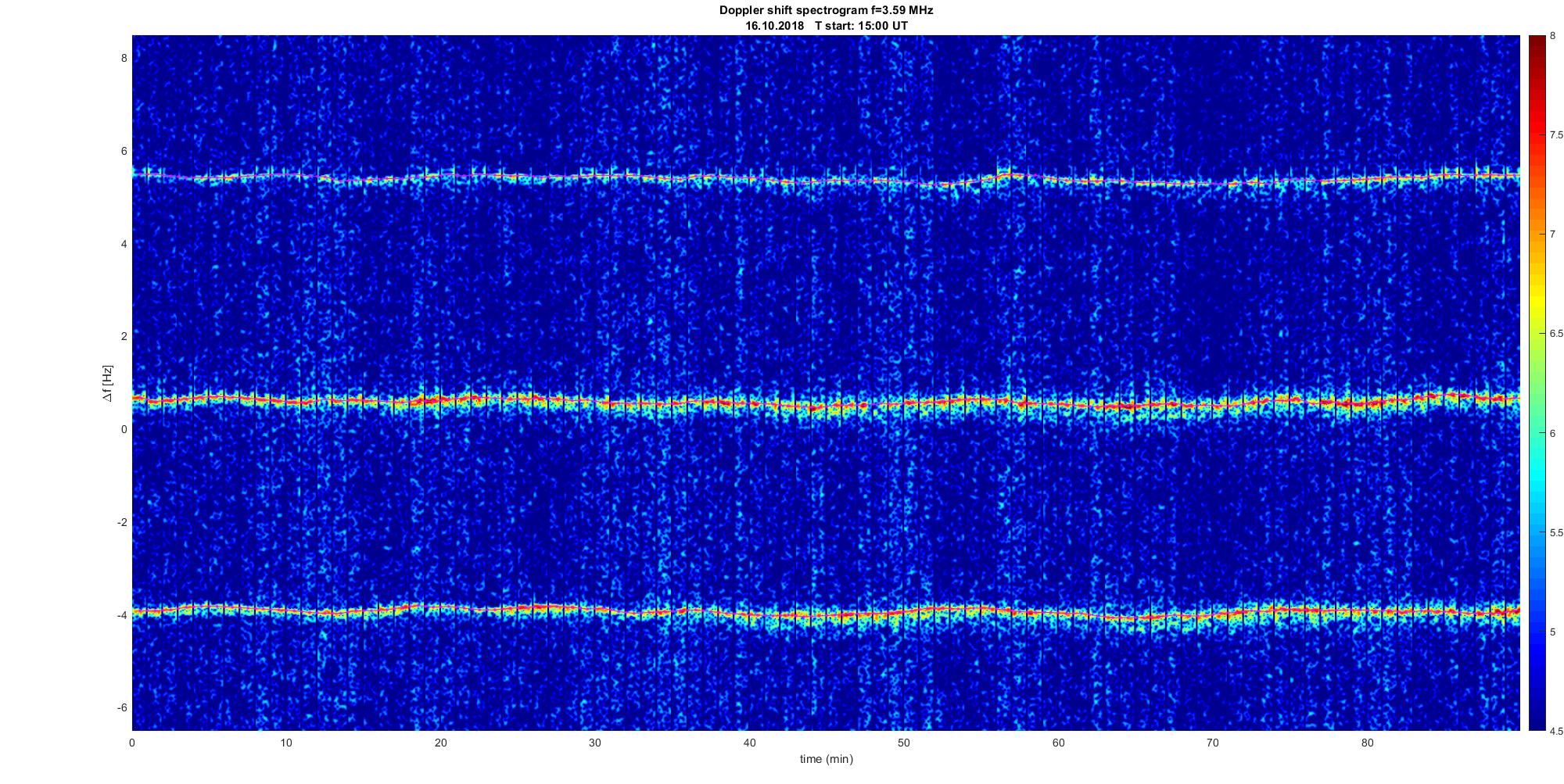Click the y-axis label 'Δf [Hz]'
Screen dimensions: 1564x784
[108, 383]
